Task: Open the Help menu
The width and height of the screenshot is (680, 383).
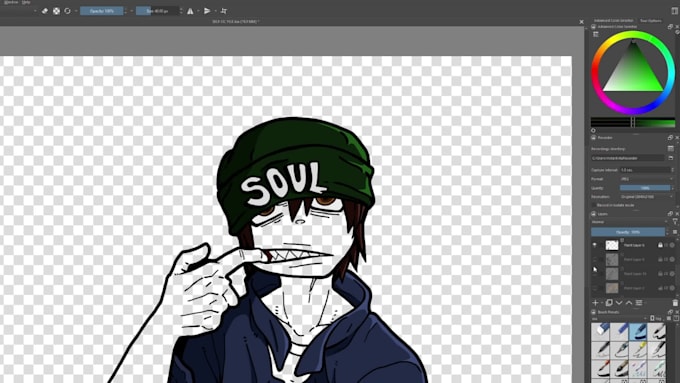Action: pos(26,2)
